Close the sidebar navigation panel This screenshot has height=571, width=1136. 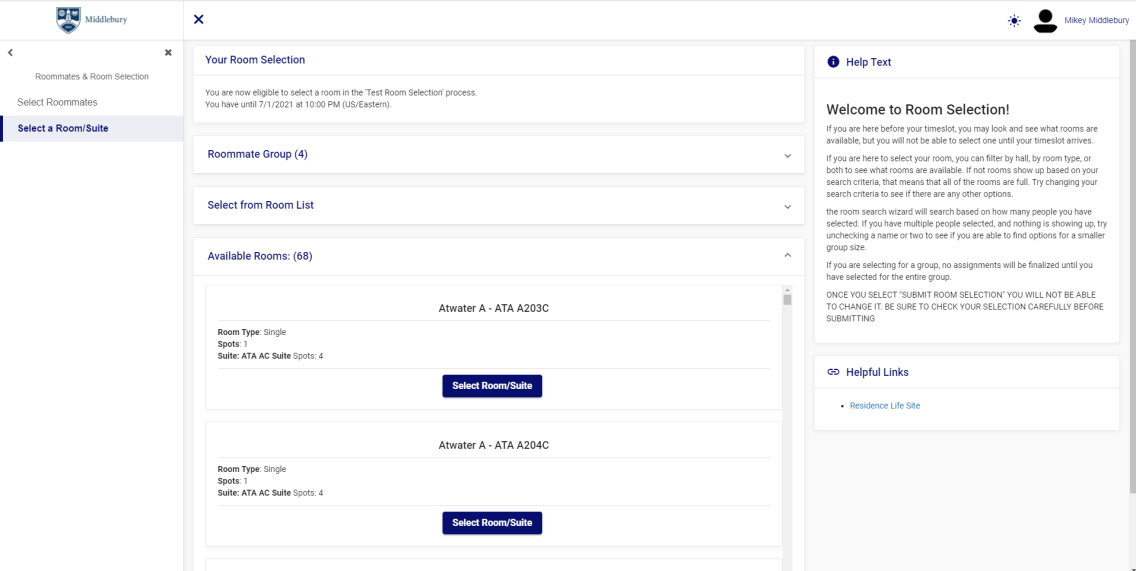pyautogui.click(x=168, y=52)
